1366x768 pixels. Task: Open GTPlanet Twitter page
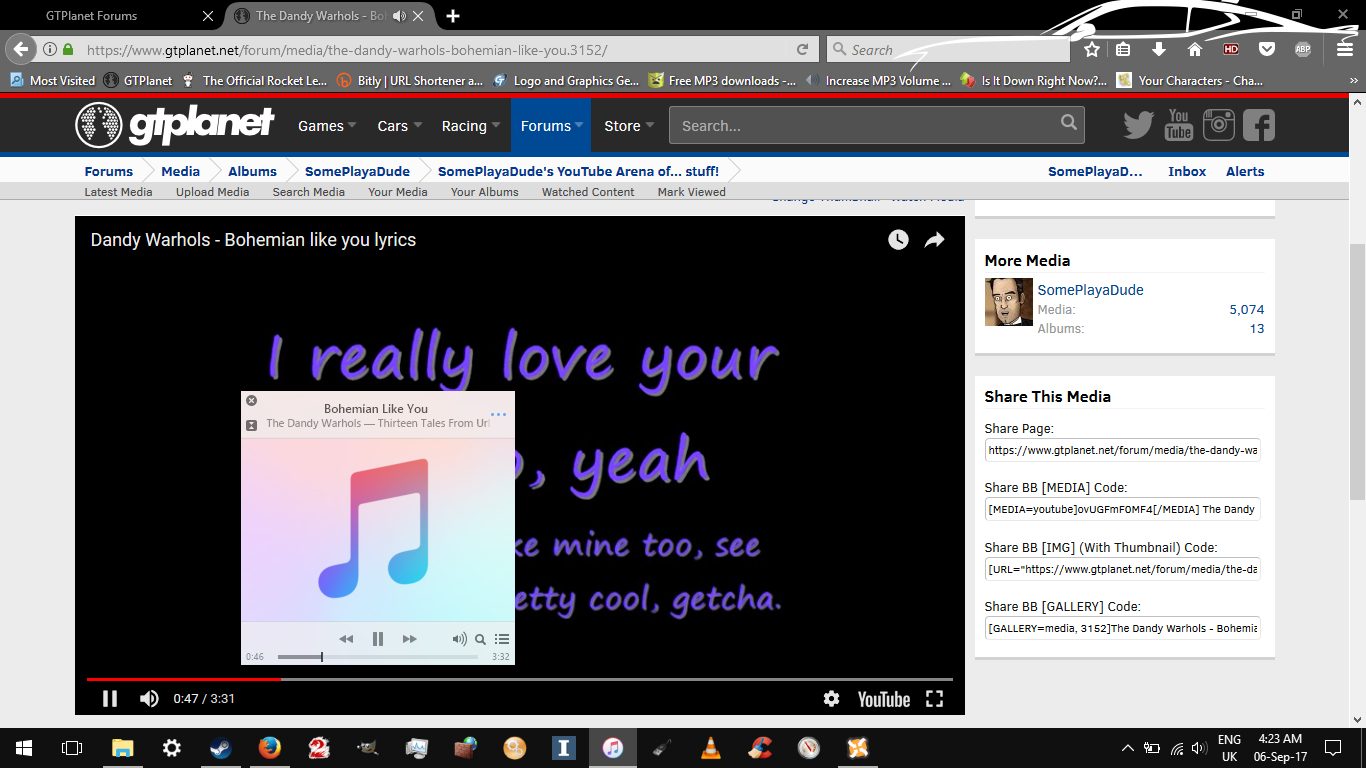(1138, 125)
